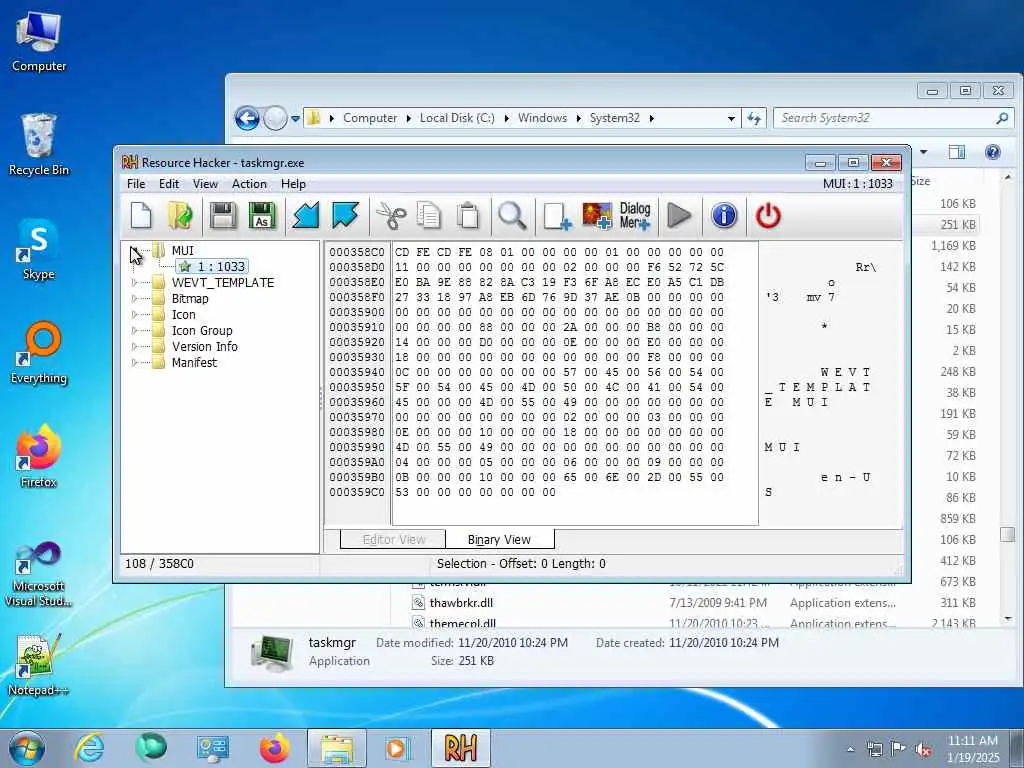Image resolution: width=1024 pixels, height=768 pixels.
Task: Open the File menu
Action: point(136,184)
